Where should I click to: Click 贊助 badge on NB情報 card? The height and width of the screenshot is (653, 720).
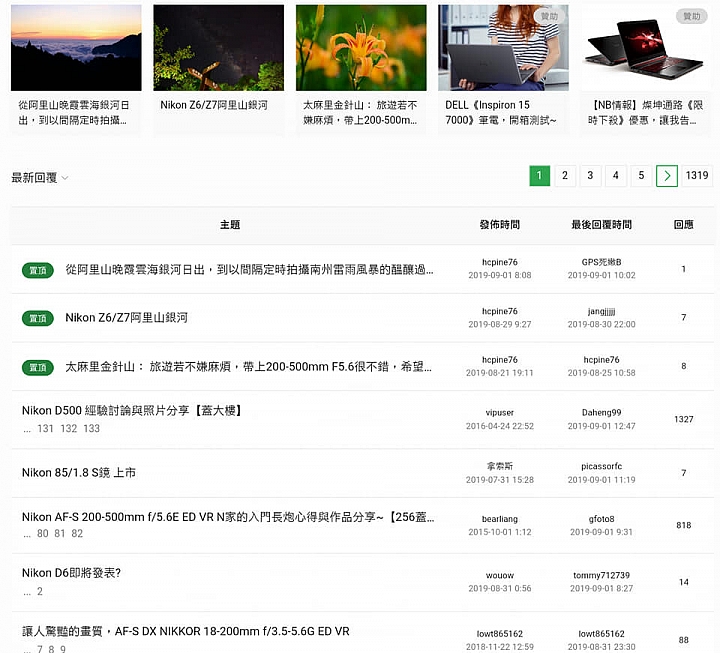tap(692, 17)
